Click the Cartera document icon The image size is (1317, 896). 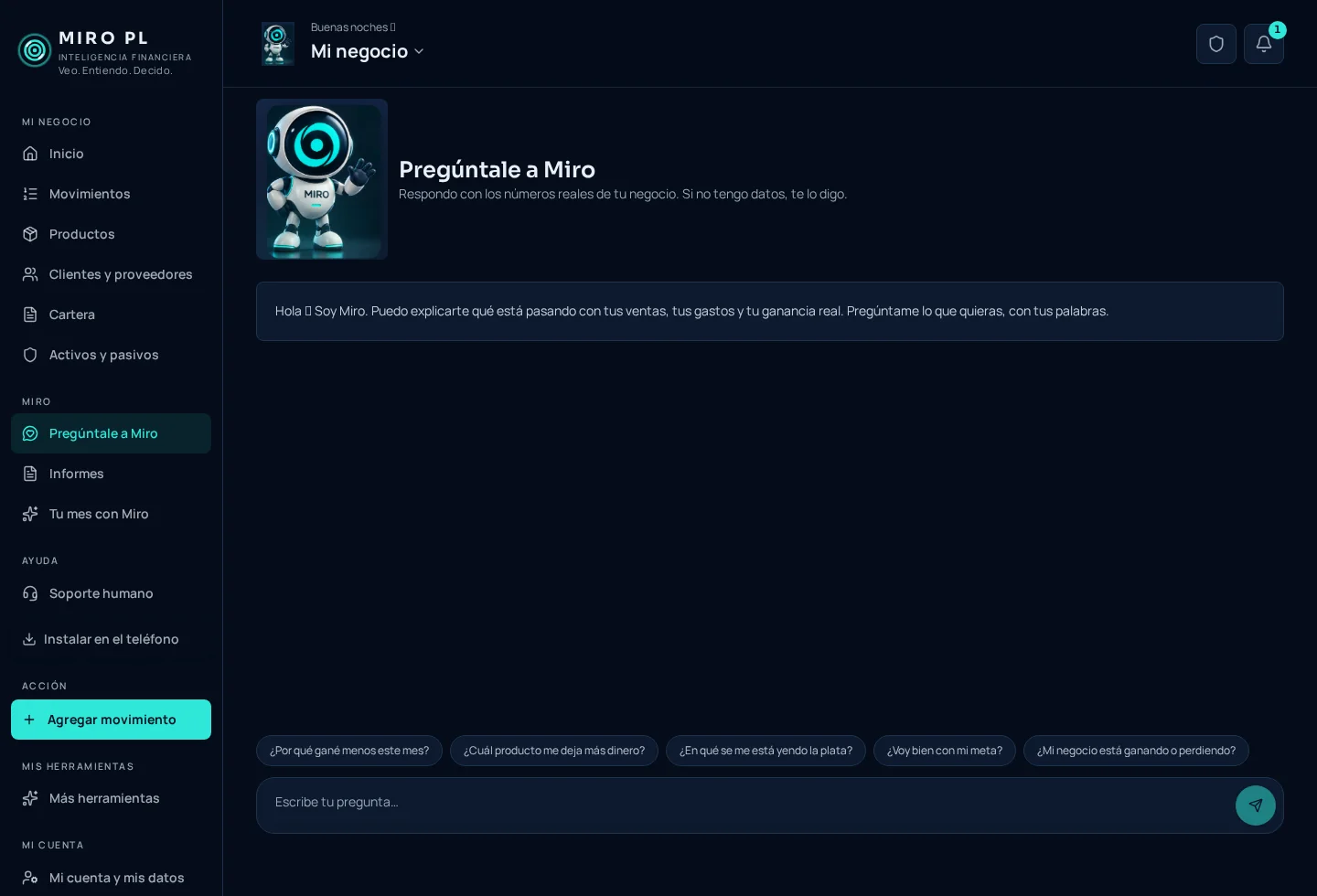[x=30, y=315]
